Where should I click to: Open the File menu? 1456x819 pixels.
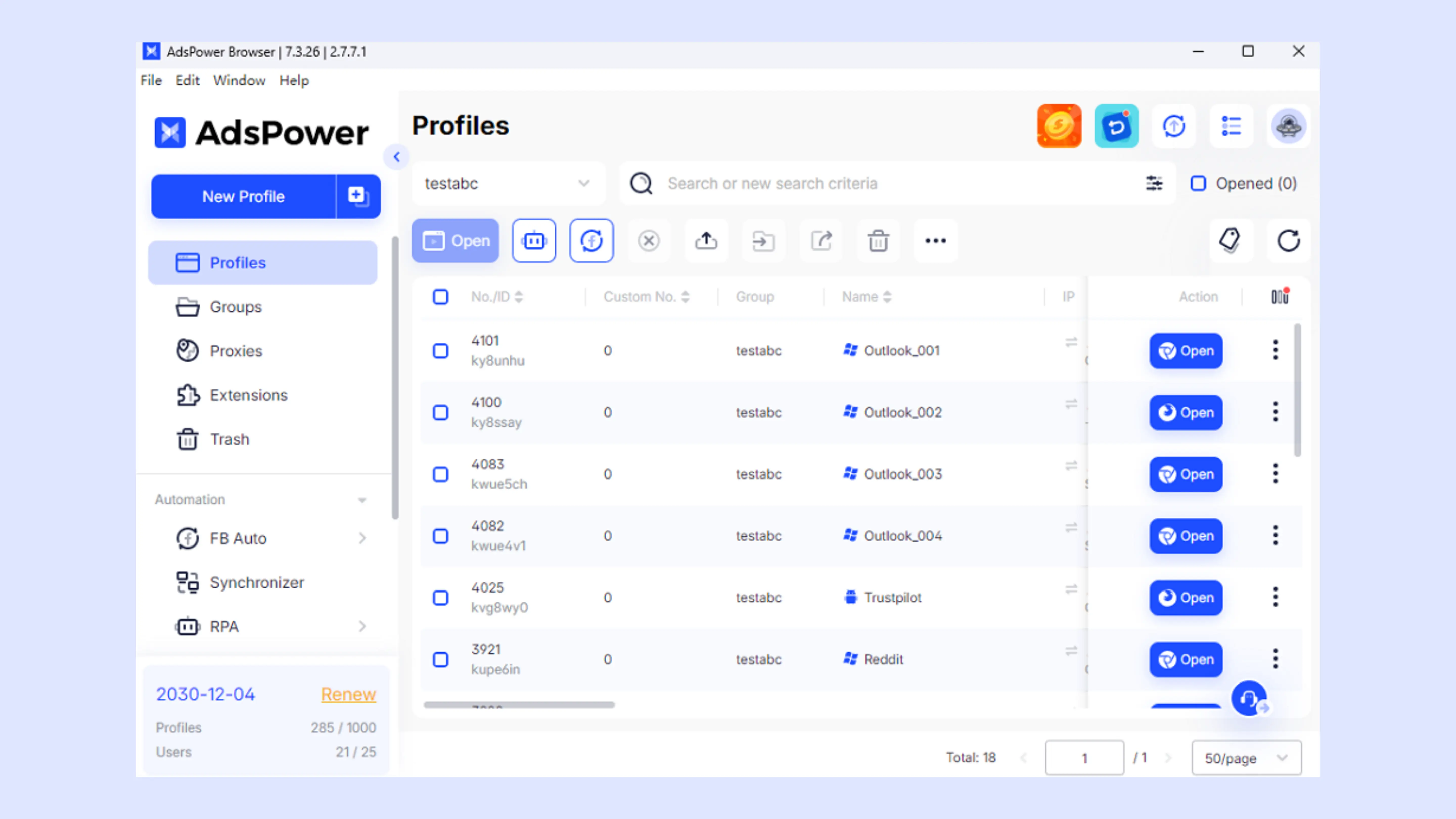point(151,80)
